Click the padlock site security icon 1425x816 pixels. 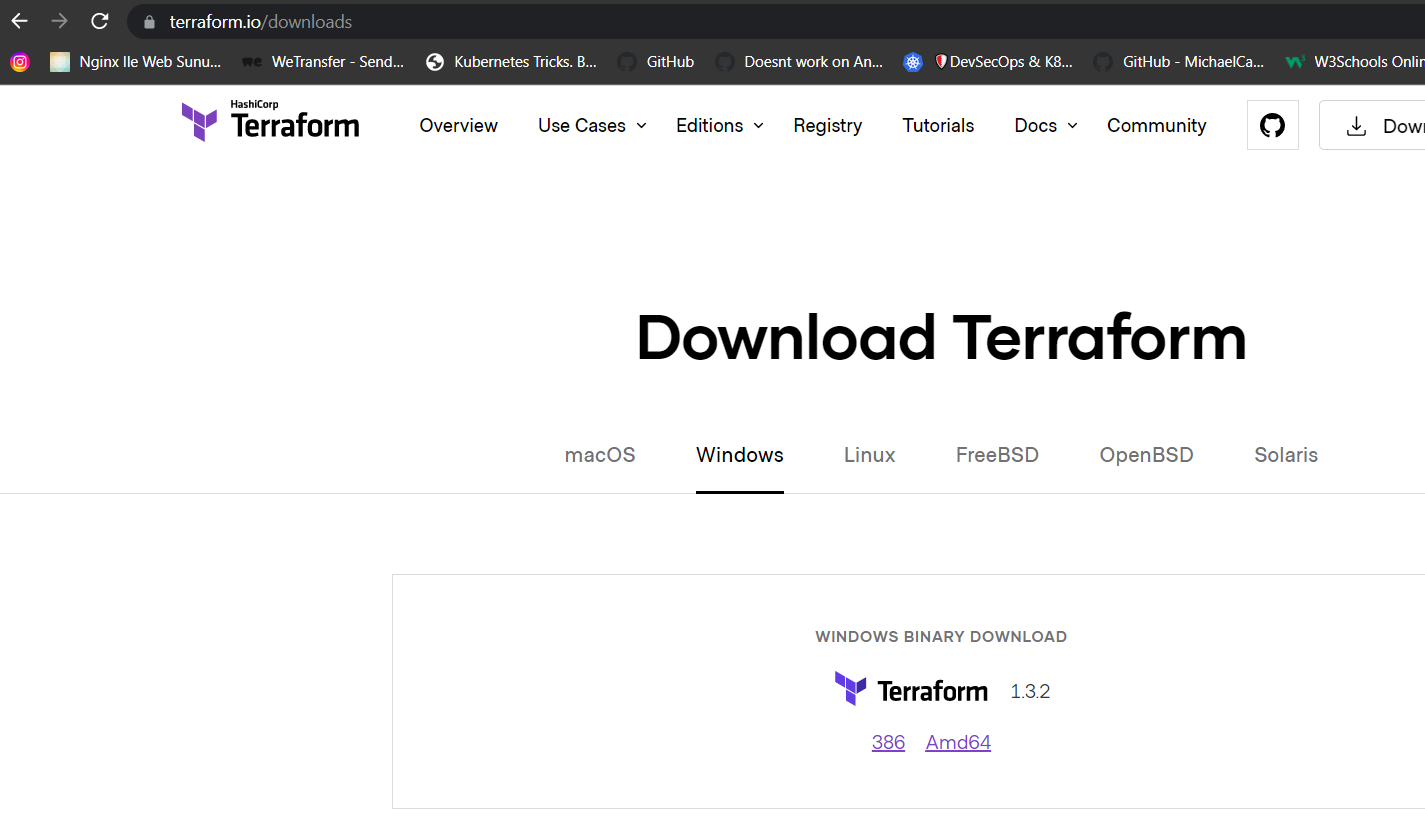150,22
